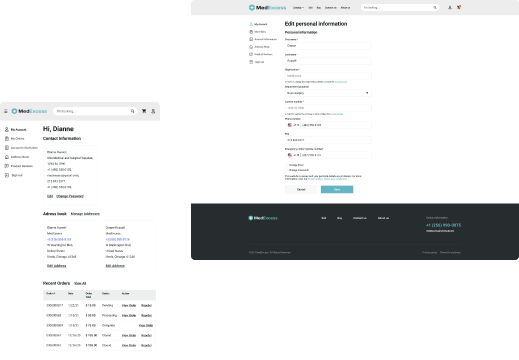Click the My Account icon in the desktop sidebar

[251, 24]
